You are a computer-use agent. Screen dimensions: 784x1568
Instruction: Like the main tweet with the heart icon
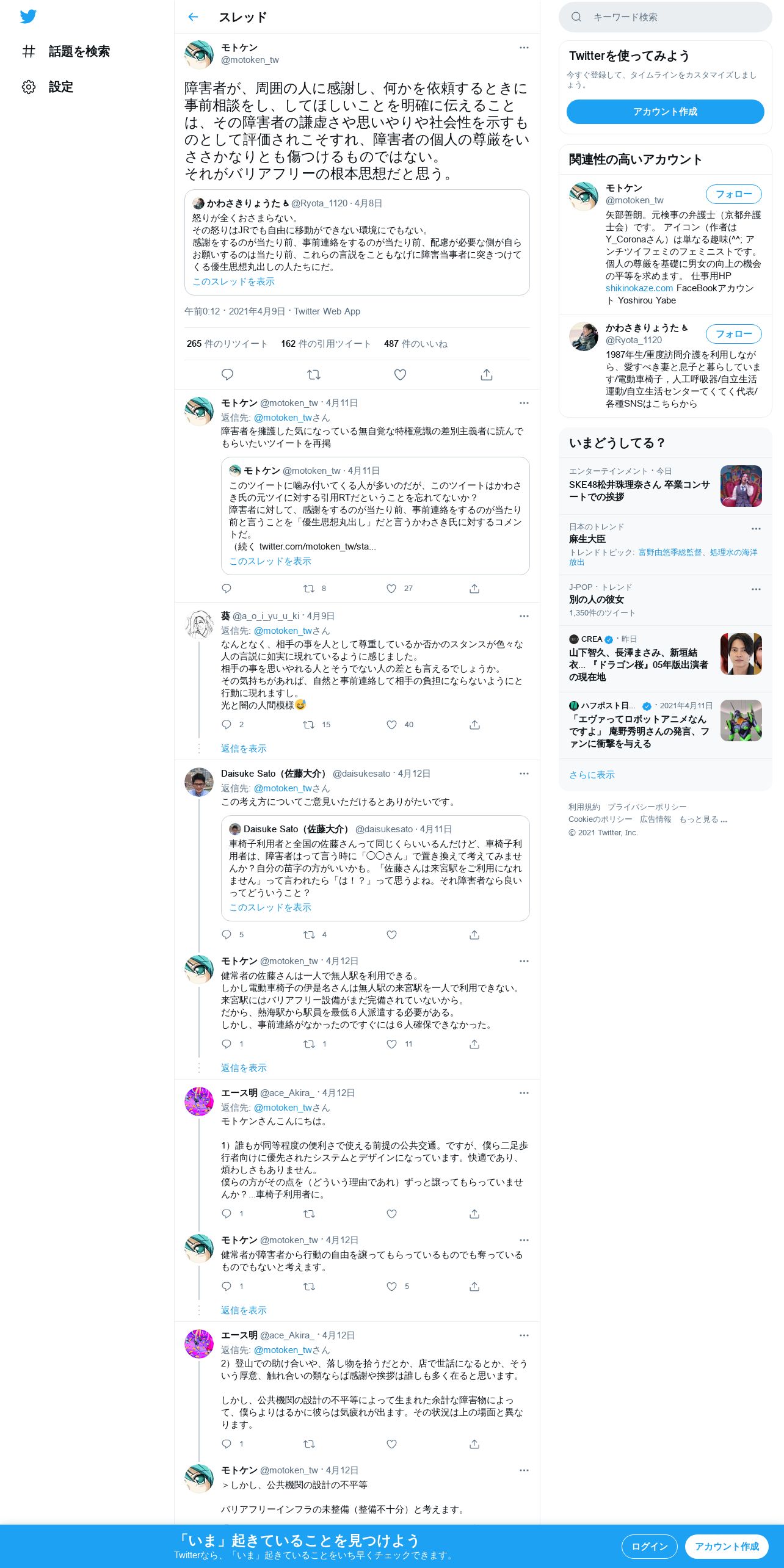pyautogui.click(x=400, y=374)
